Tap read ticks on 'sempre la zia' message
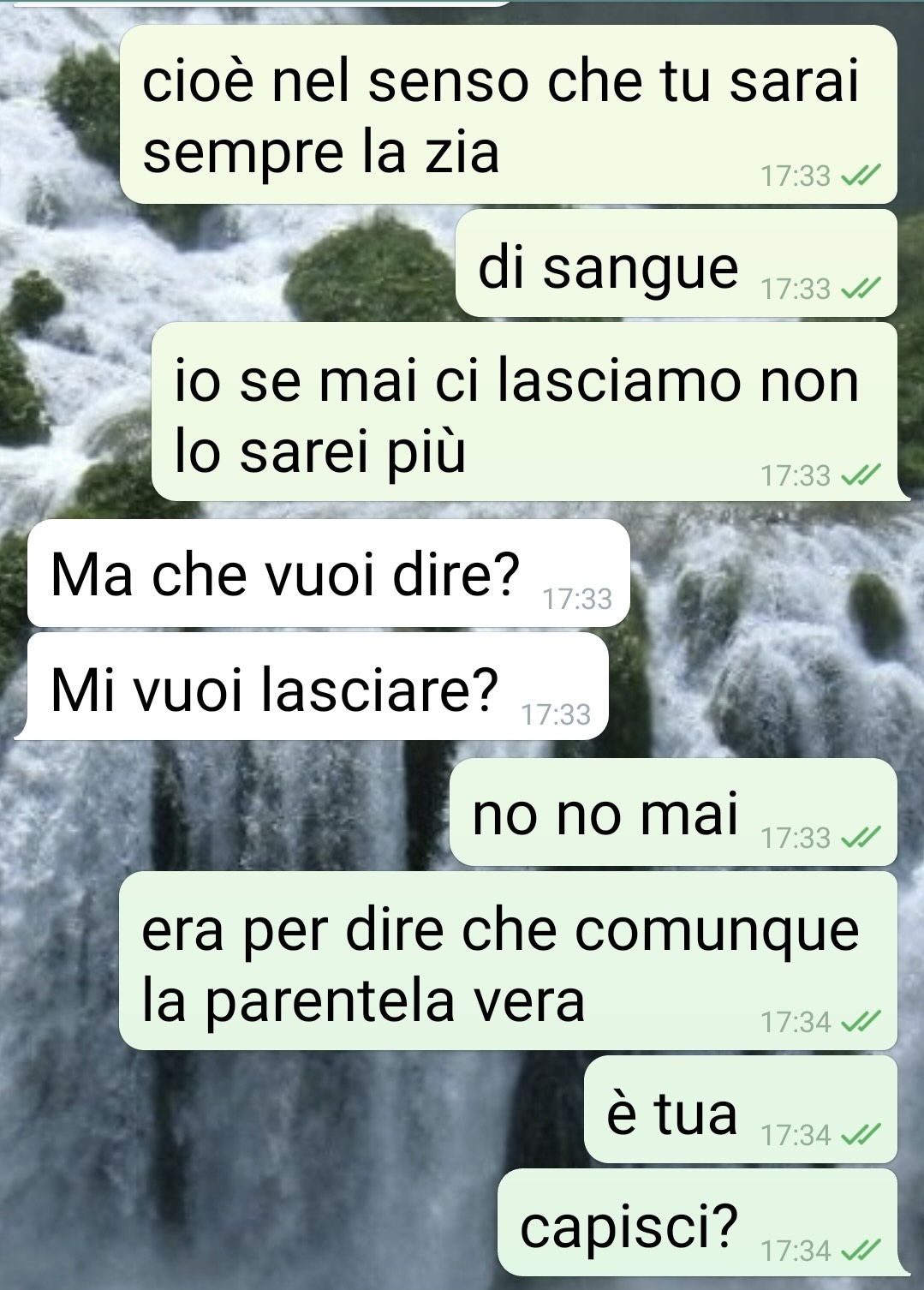The height and width of the screenshot is (1290, 924). pyautogui.click(x=860, y=176)
